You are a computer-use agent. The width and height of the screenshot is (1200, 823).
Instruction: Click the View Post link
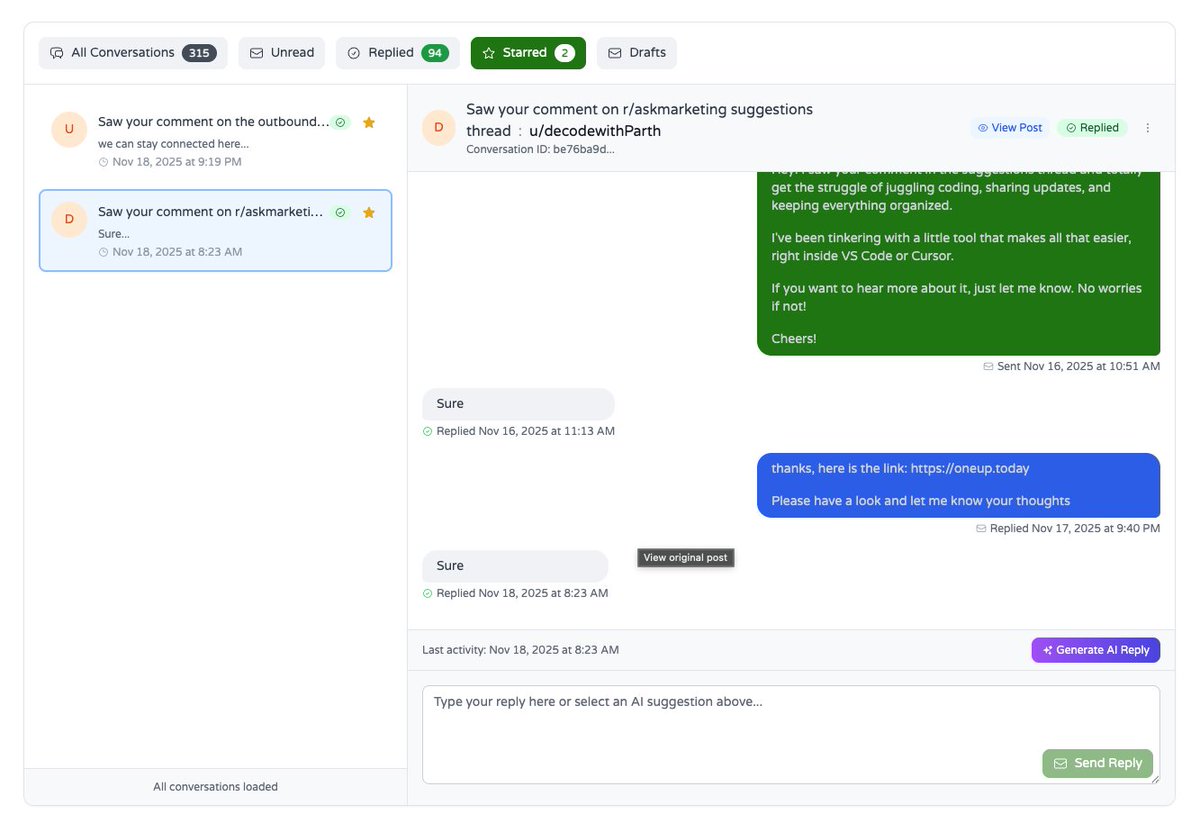pyautogui.click(x=1010, y=128)
